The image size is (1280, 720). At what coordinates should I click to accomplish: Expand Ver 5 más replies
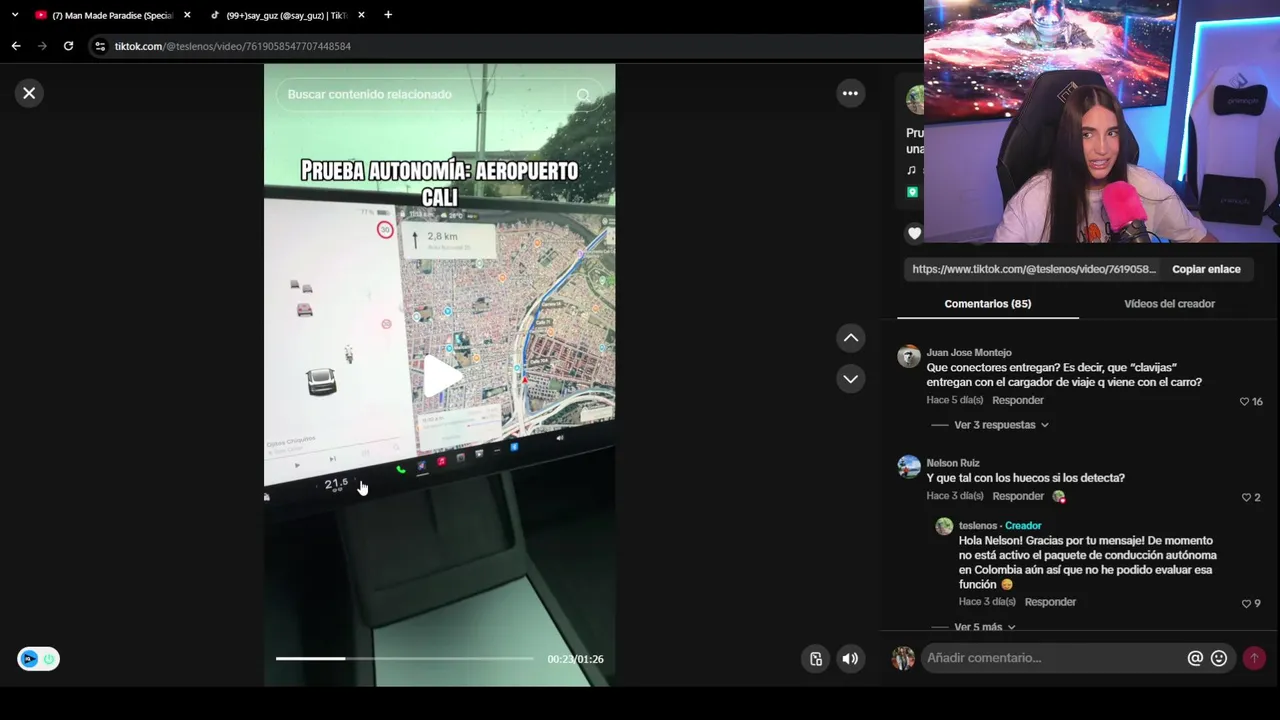985,627
